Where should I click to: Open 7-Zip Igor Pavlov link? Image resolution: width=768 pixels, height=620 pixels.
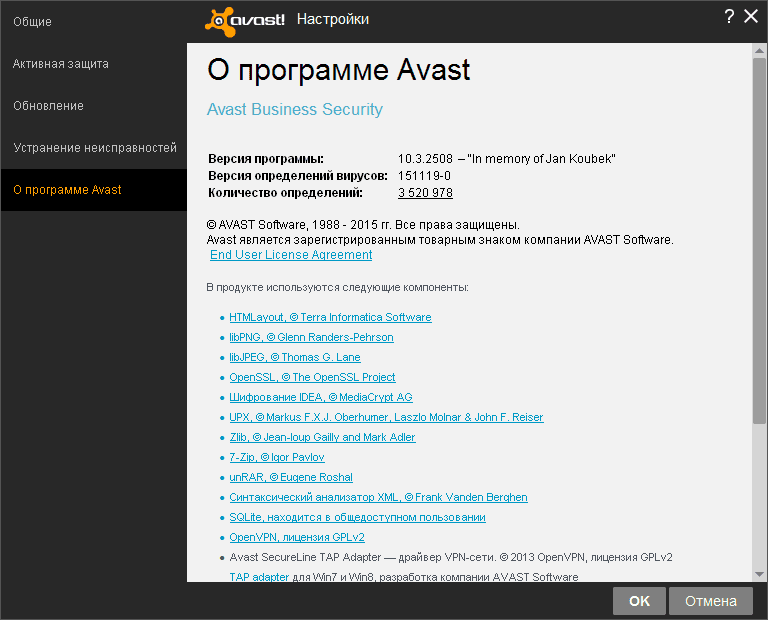pos(277,457)
